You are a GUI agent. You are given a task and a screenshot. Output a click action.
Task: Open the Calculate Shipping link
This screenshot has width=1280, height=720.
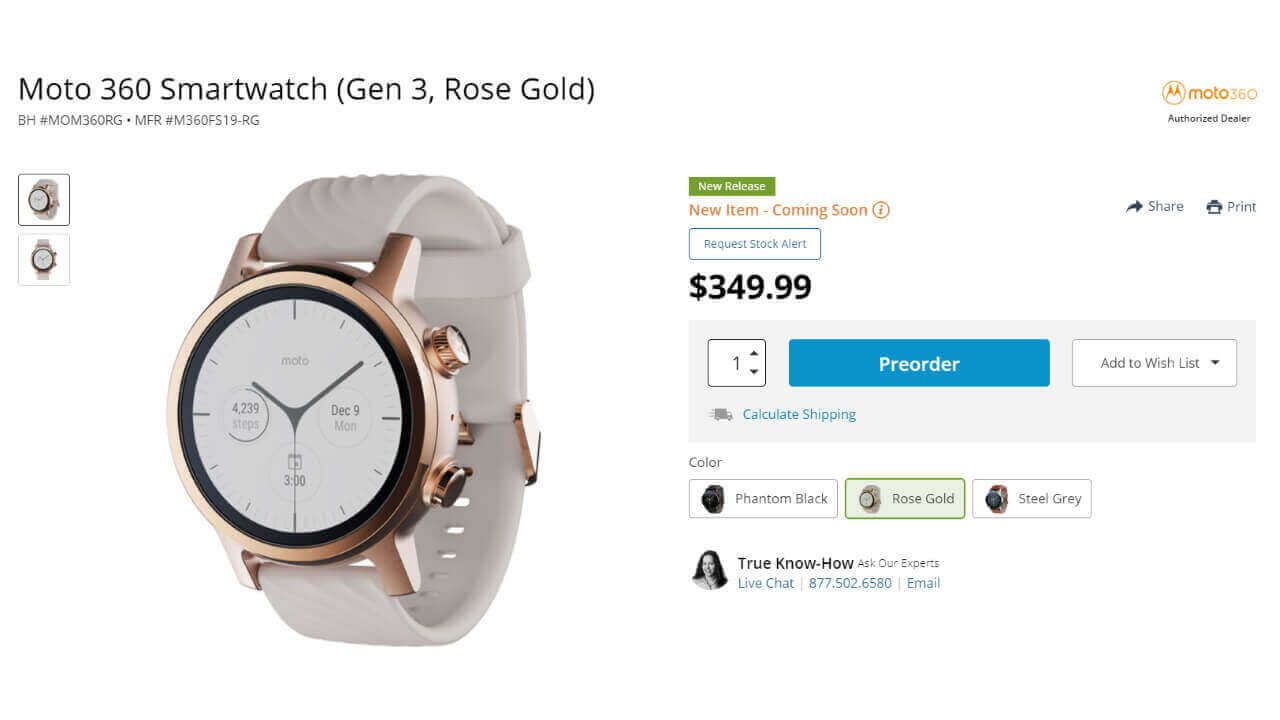point(799,414)
